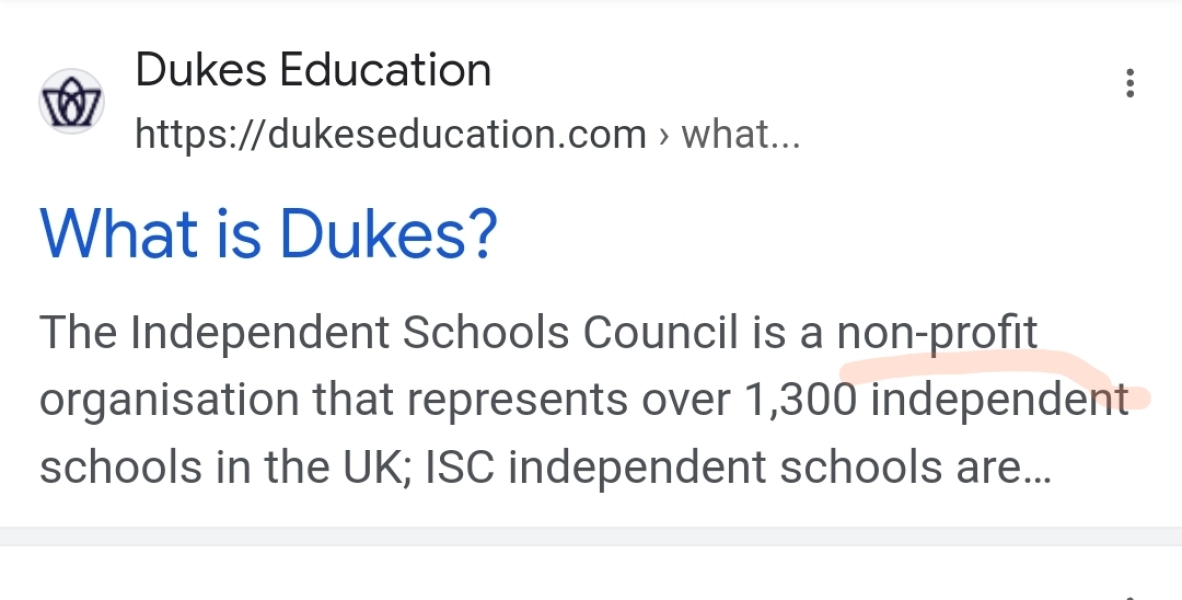Viewport: 1182px width, 600px height.
Task: Click the word "non-profit" in the snippet
Action: (x=937, y=334)
